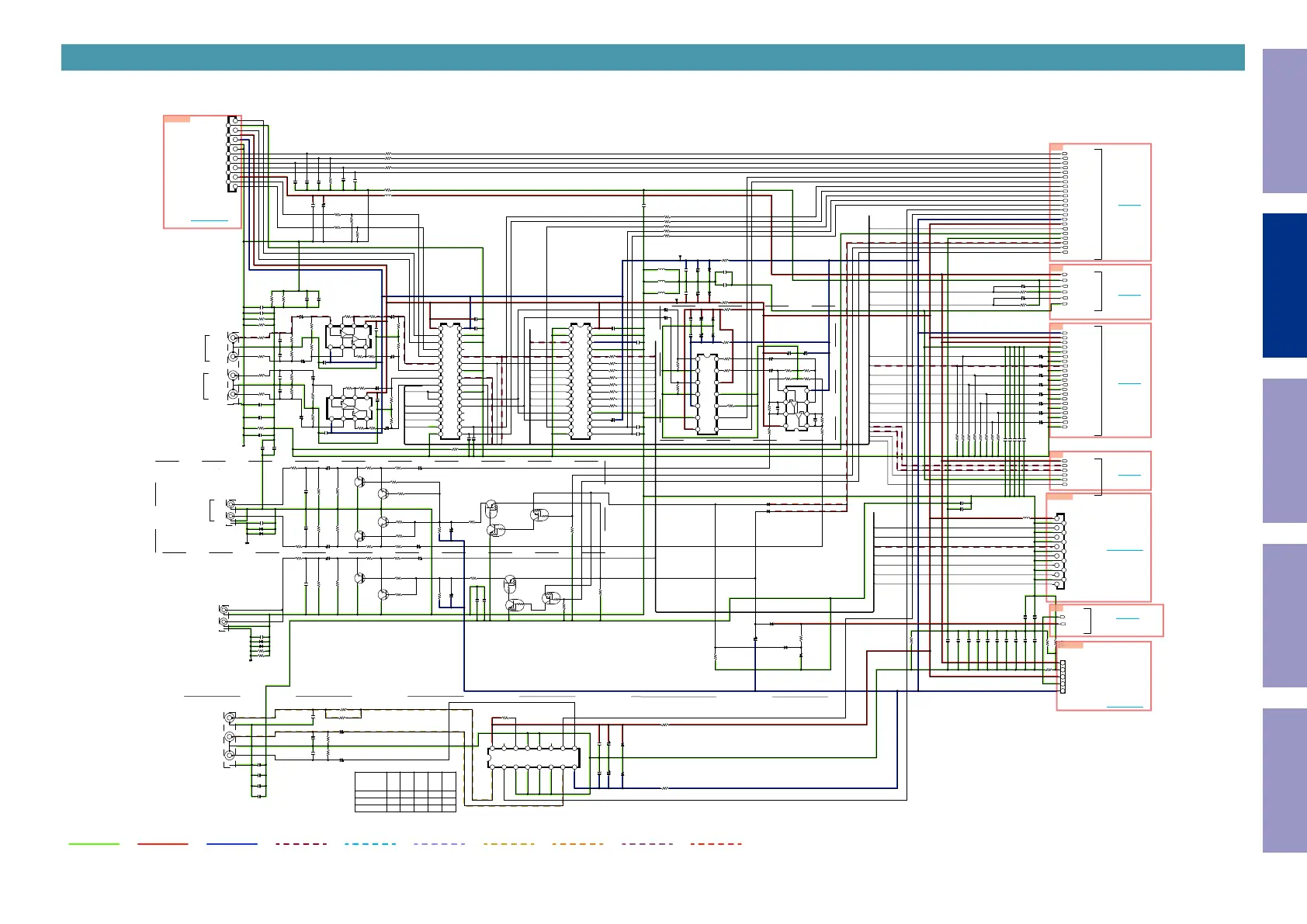1307x924 pixels.
Task: Follow the wide link beside the nine-pin right header
Action: click(x=1125, y=550)
